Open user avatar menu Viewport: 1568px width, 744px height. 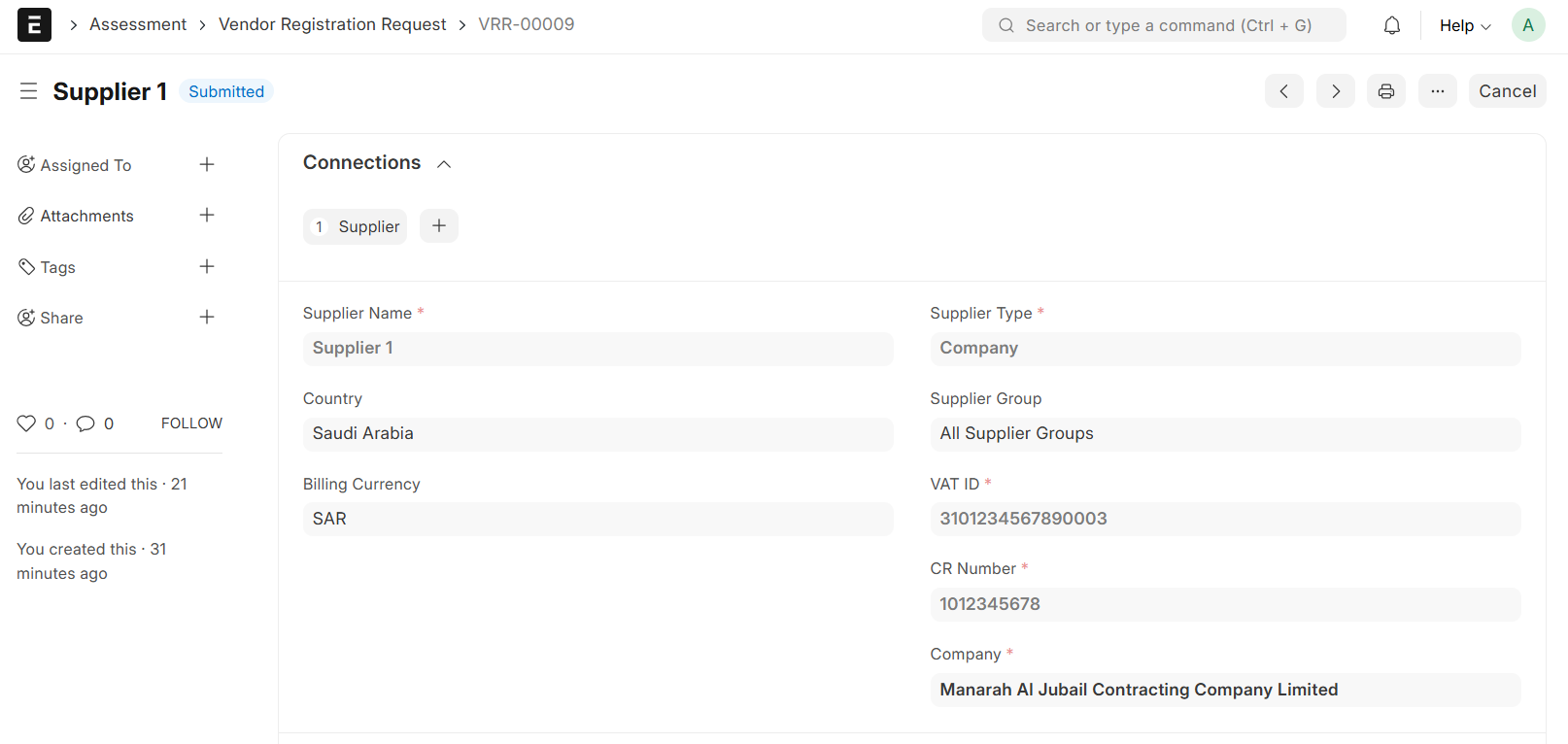1527,25
